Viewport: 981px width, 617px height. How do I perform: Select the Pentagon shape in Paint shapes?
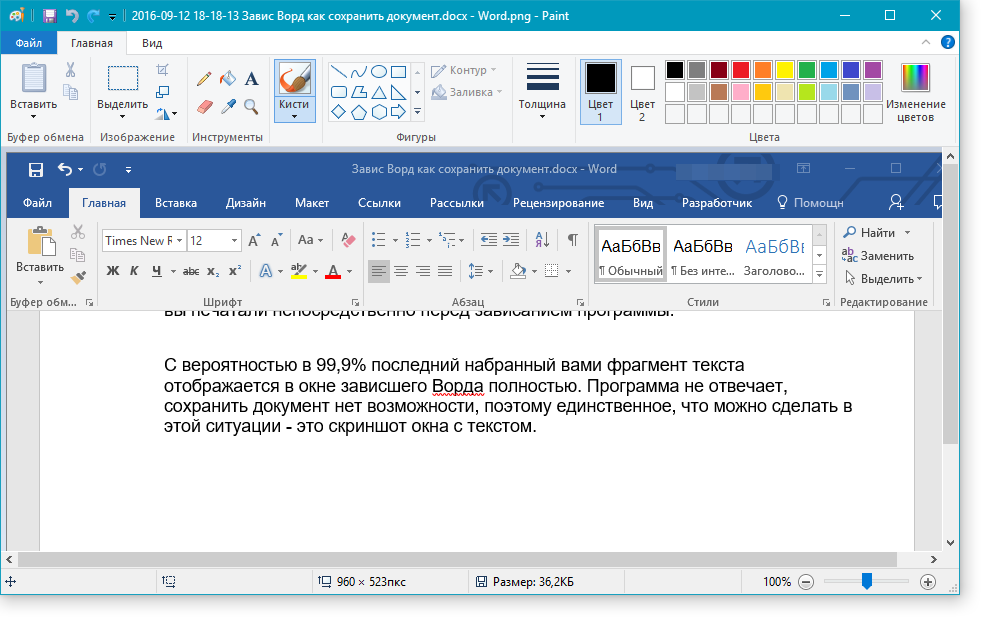pos(358,112)
